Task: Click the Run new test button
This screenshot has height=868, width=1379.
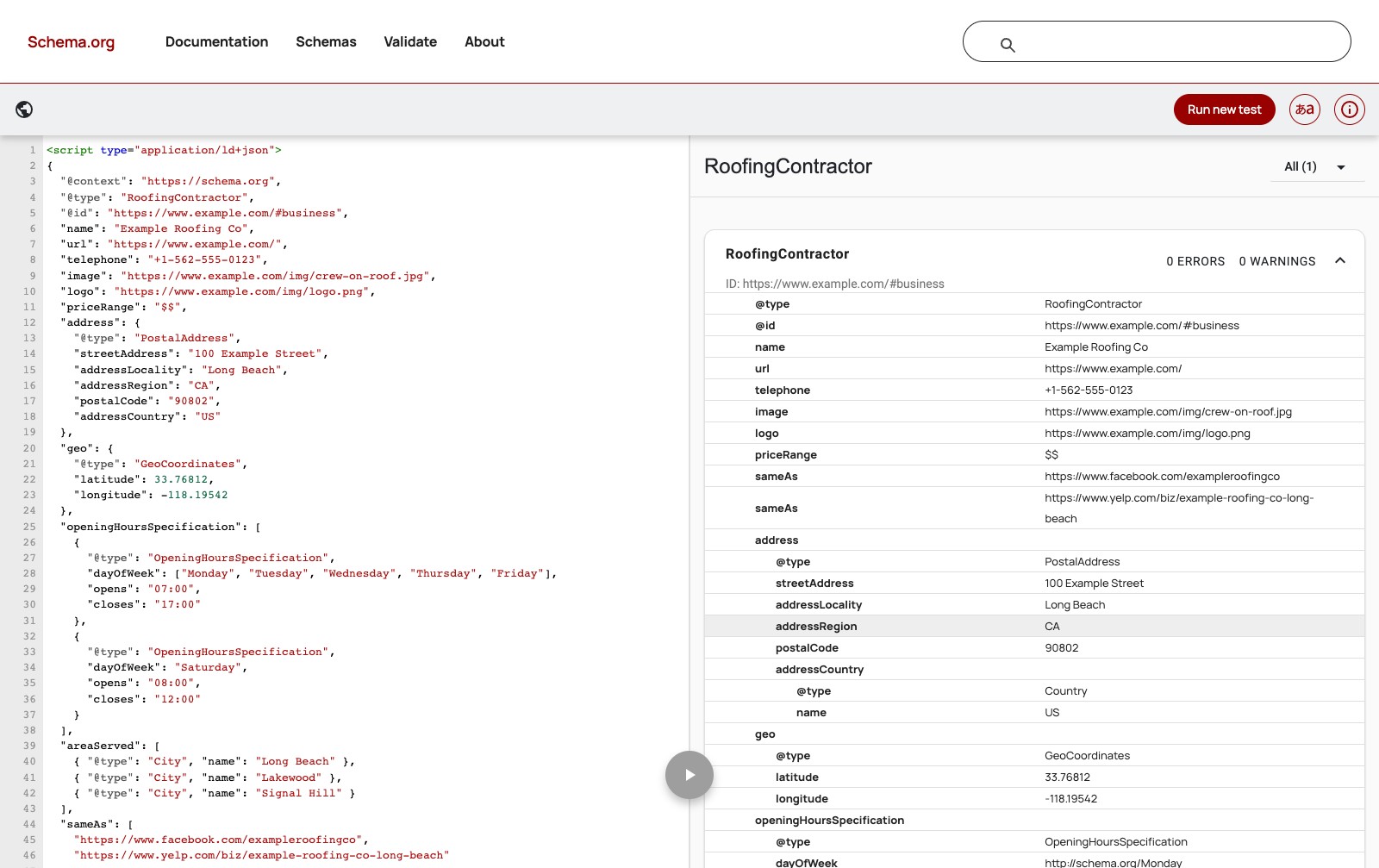Action: tap(1224, 109)
